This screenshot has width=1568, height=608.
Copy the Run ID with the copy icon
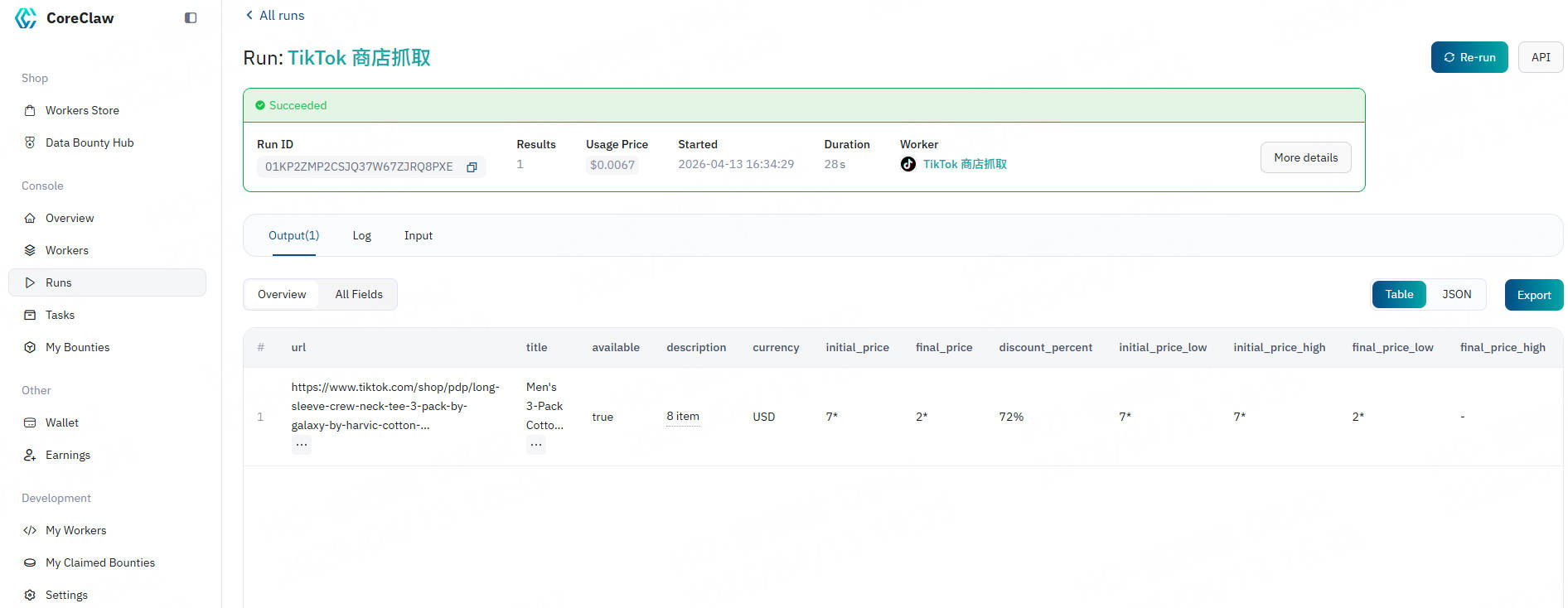coord(472,166)
